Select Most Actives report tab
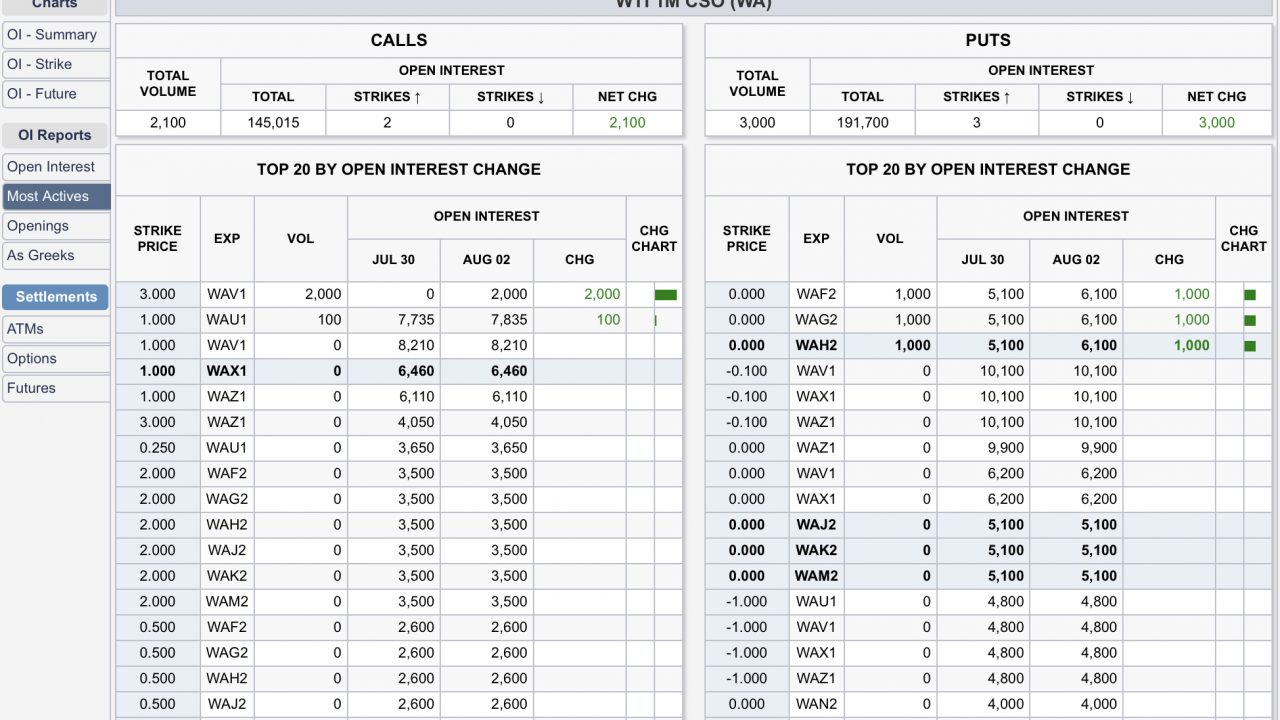 [48, 197]
